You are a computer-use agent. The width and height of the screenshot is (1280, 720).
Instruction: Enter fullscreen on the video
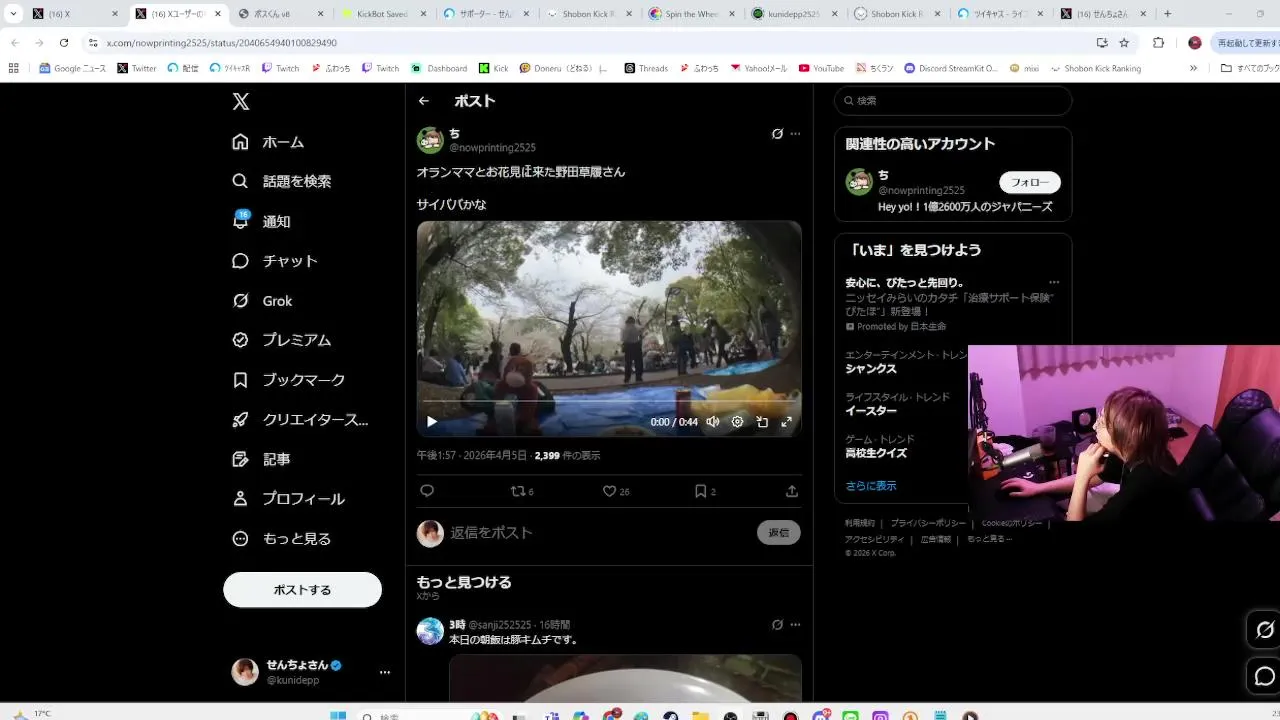(786, 422)
